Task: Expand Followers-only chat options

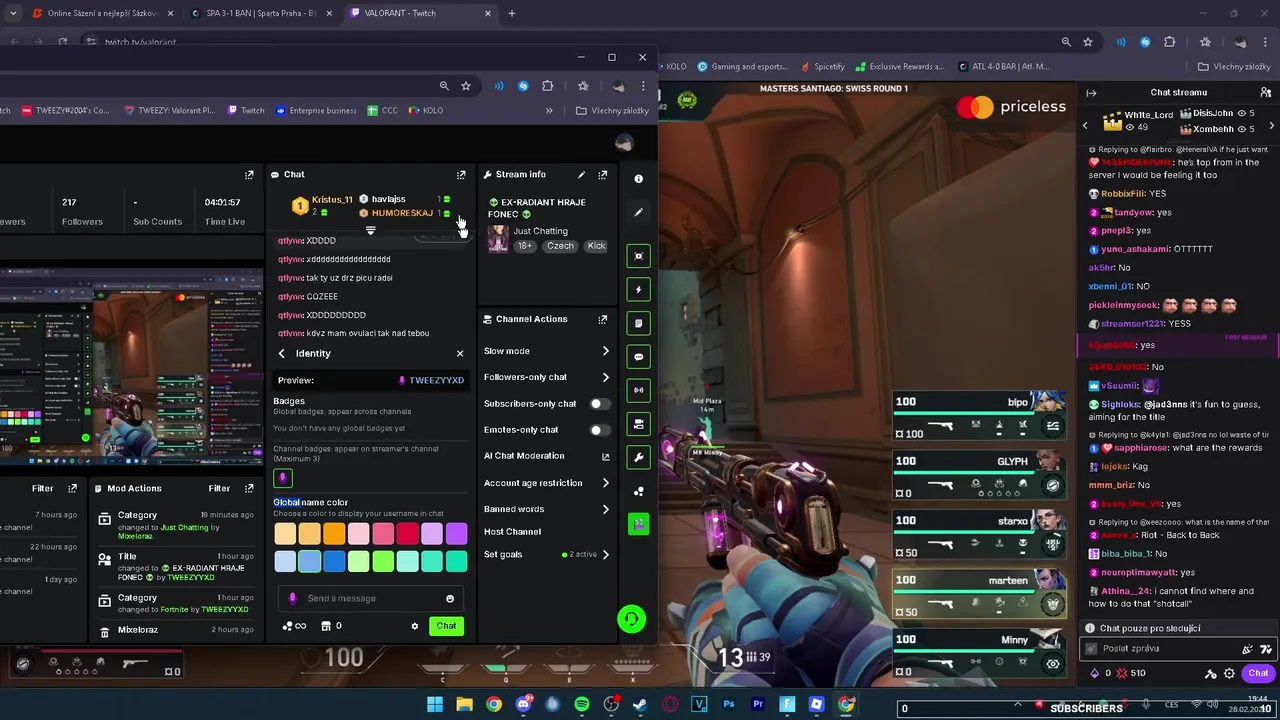Action: 605,377
